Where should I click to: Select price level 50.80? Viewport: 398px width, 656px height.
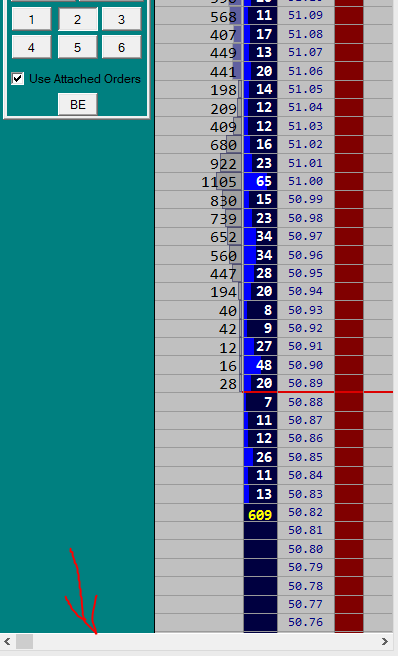[x=306, y=549]
